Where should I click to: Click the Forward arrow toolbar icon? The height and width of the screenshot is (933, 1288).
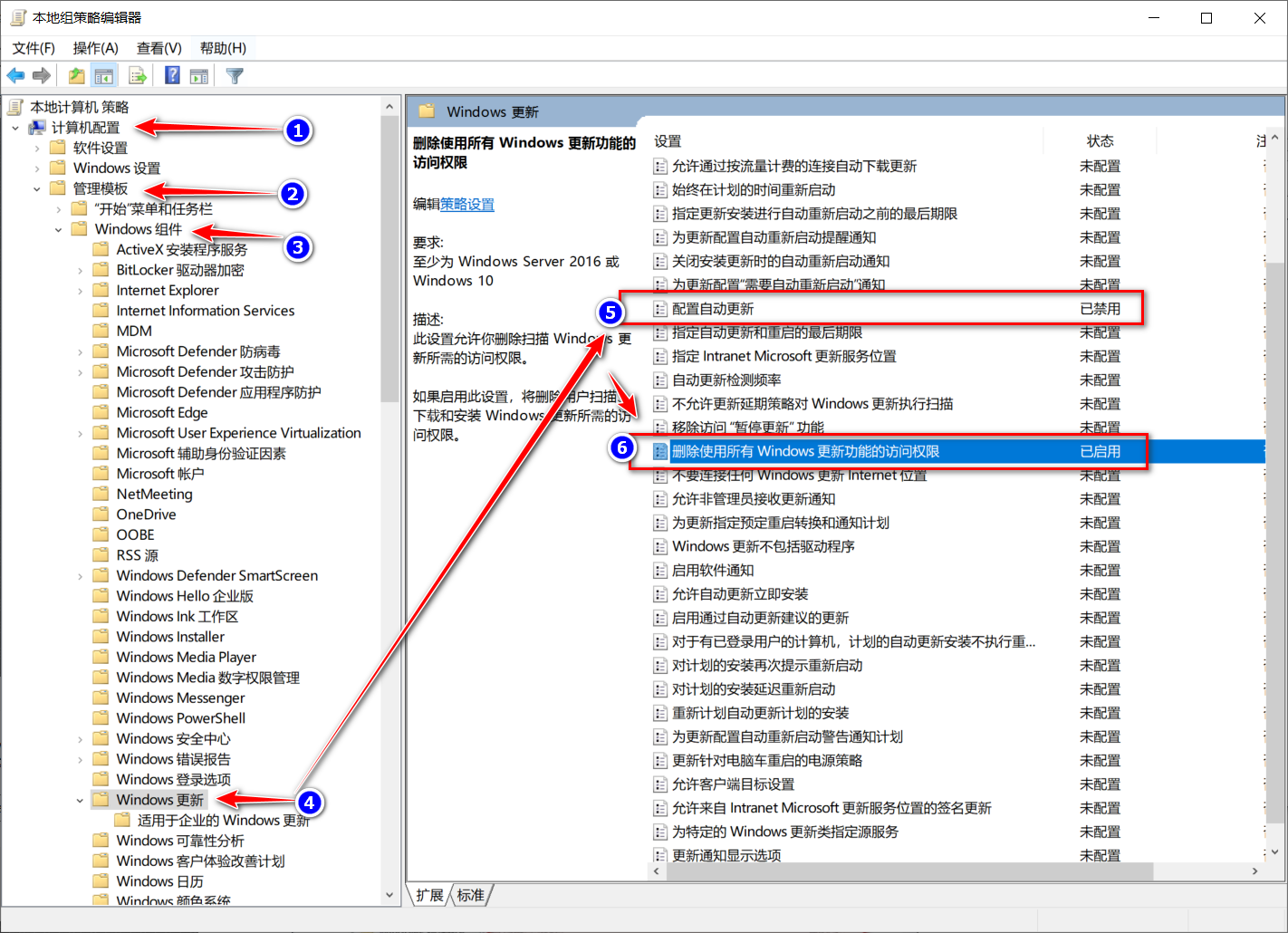tap(42, 76)
